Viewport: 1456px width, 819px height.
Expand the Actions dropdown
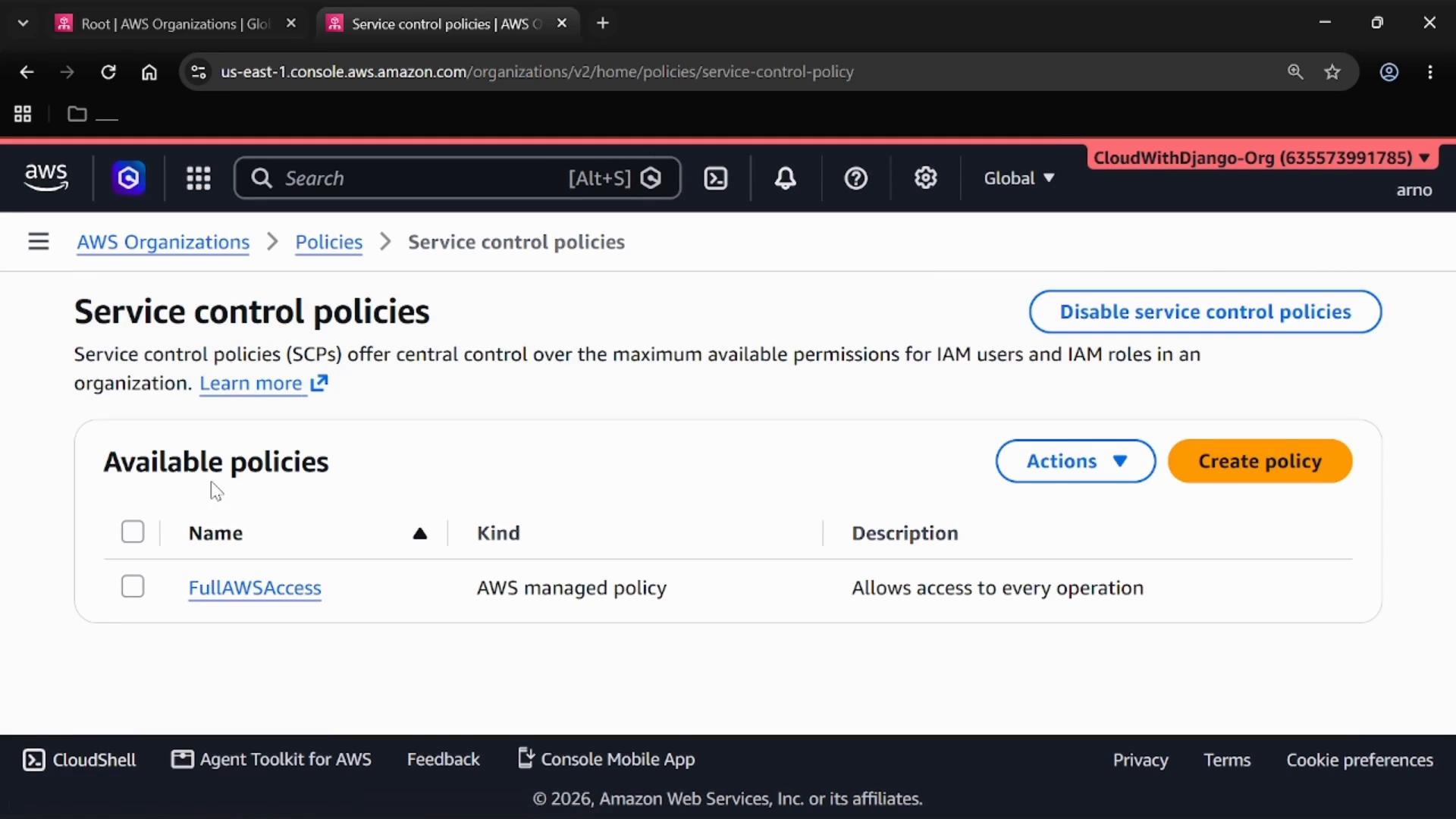coord(1075,461)
